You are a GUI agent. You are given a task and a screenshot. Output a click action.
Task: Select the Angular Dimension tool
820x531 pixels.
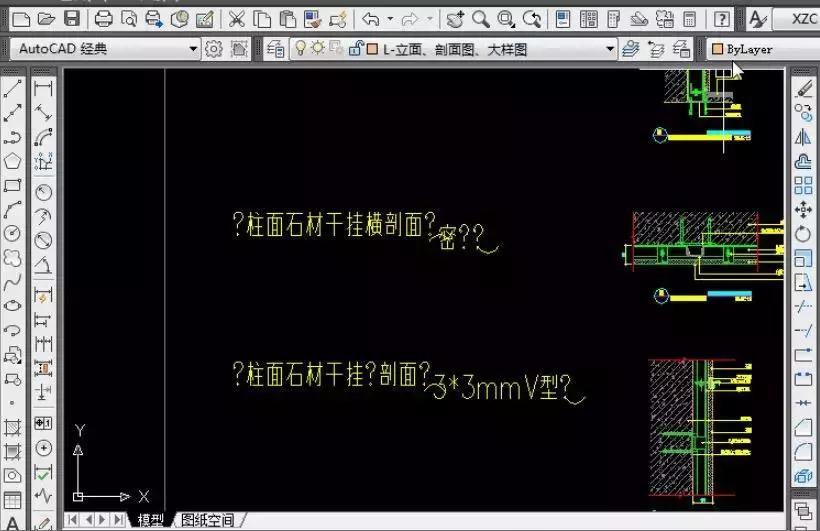tap(43, 265)
